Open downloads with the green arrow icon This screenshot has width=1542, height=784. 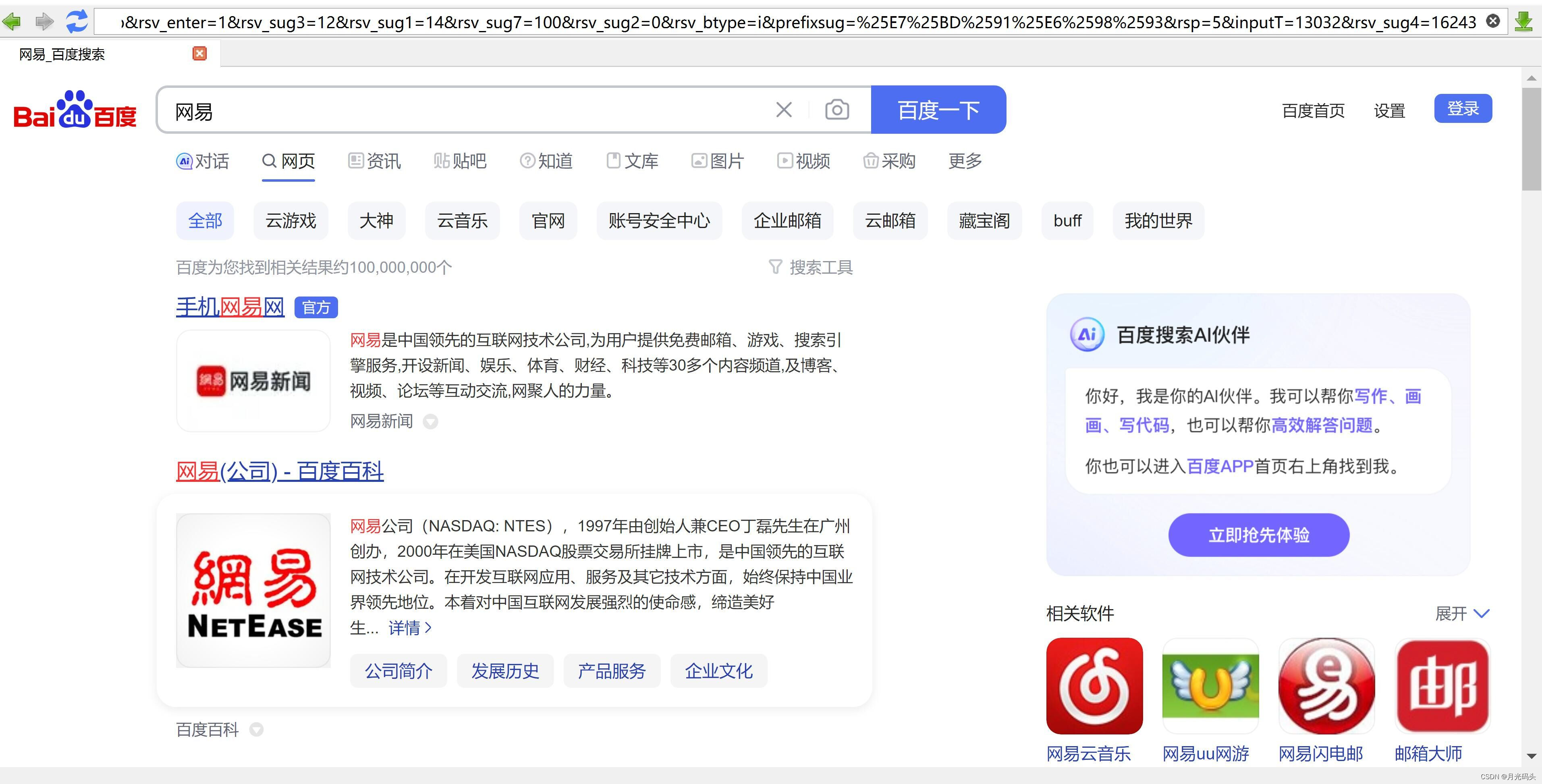1523,22
